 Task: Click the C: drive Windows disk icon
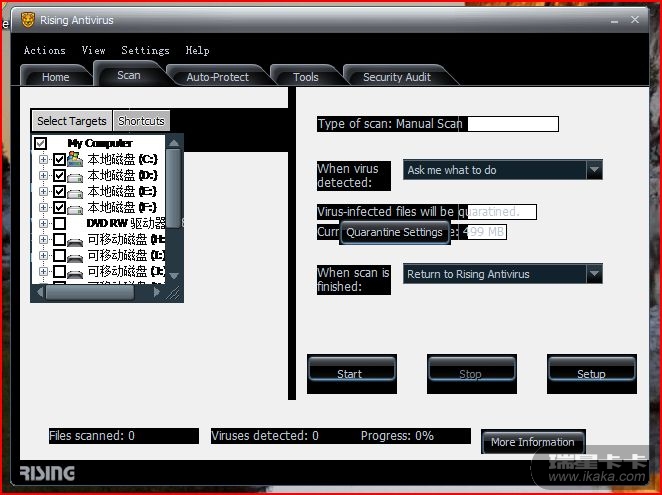(75, 159)
